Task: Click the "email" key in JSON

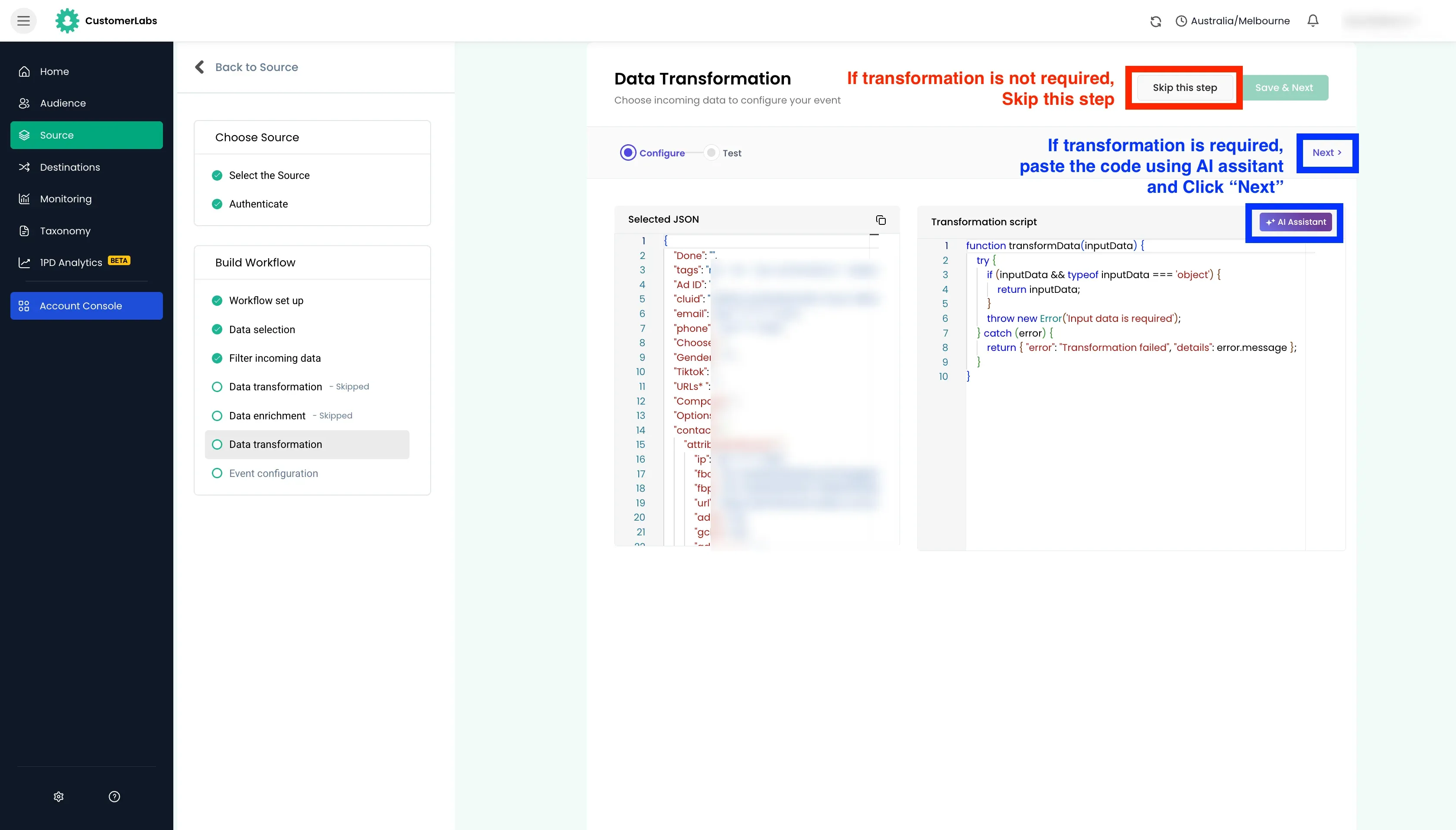Action: (690, 314)
